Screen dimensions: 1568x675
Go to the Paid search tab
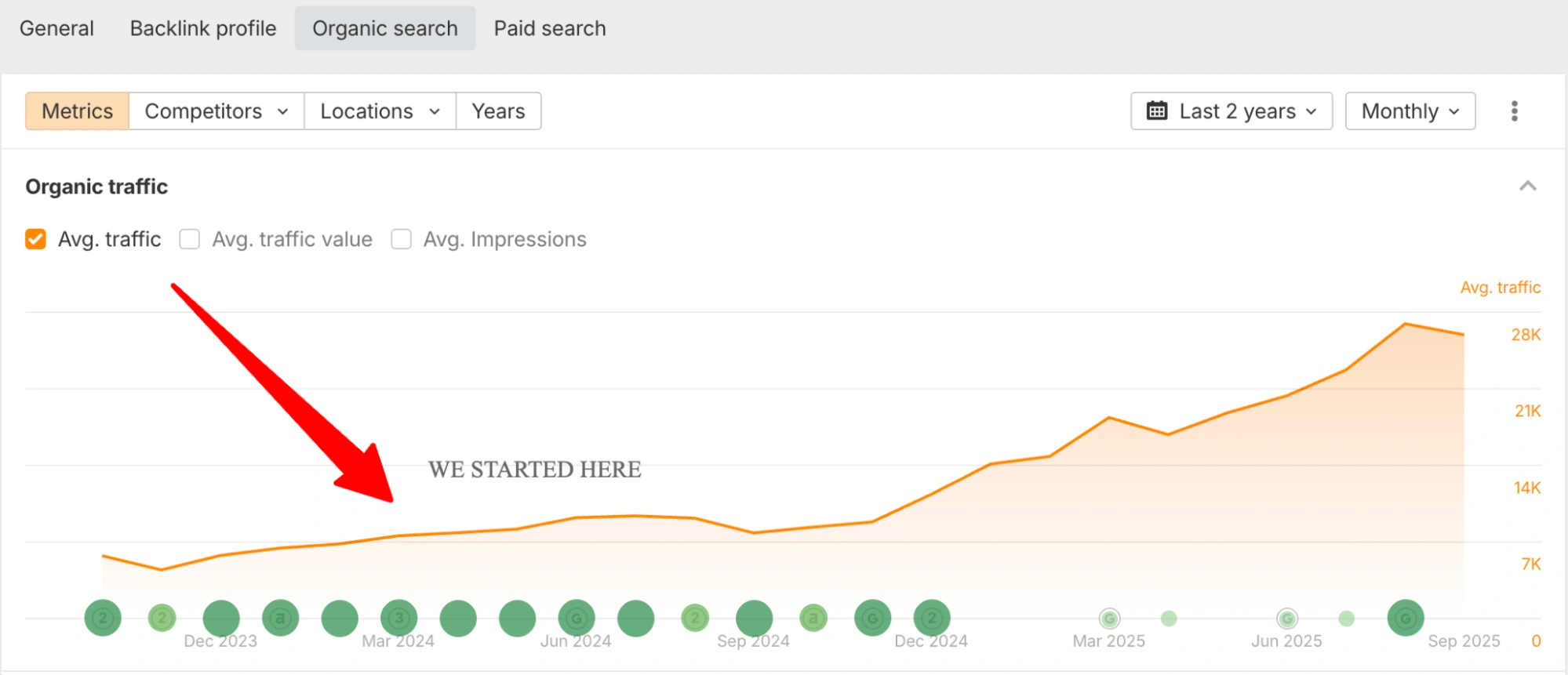(550, 28)
